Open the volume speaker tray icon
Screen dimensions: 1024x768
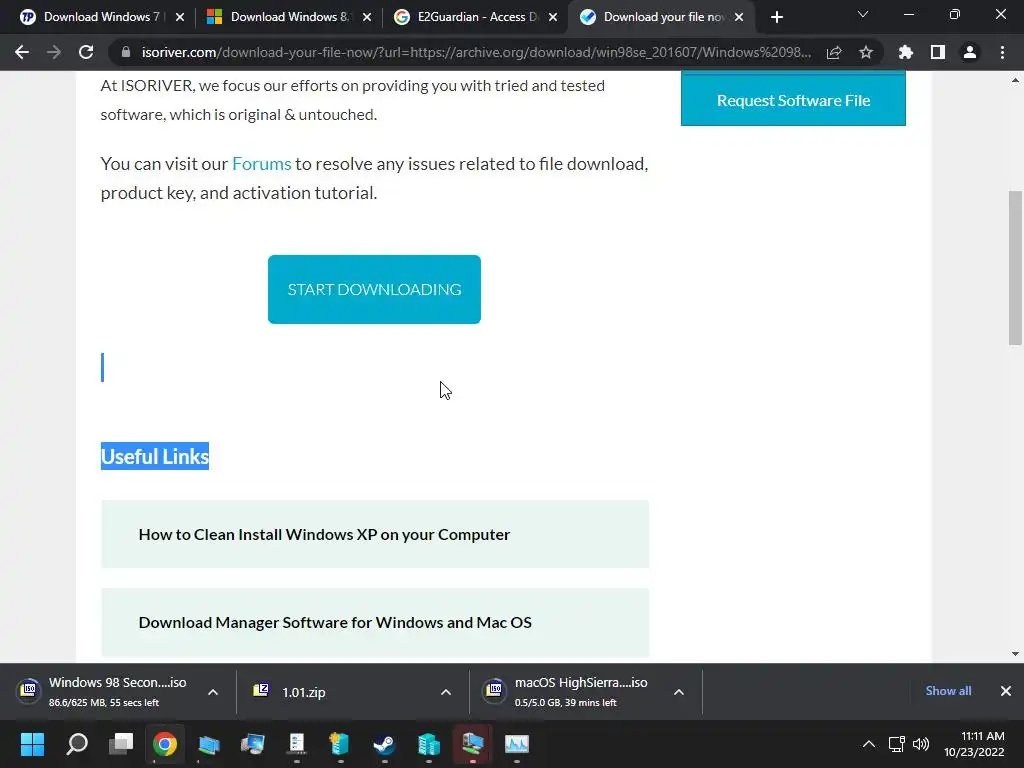tap(921, 744)
